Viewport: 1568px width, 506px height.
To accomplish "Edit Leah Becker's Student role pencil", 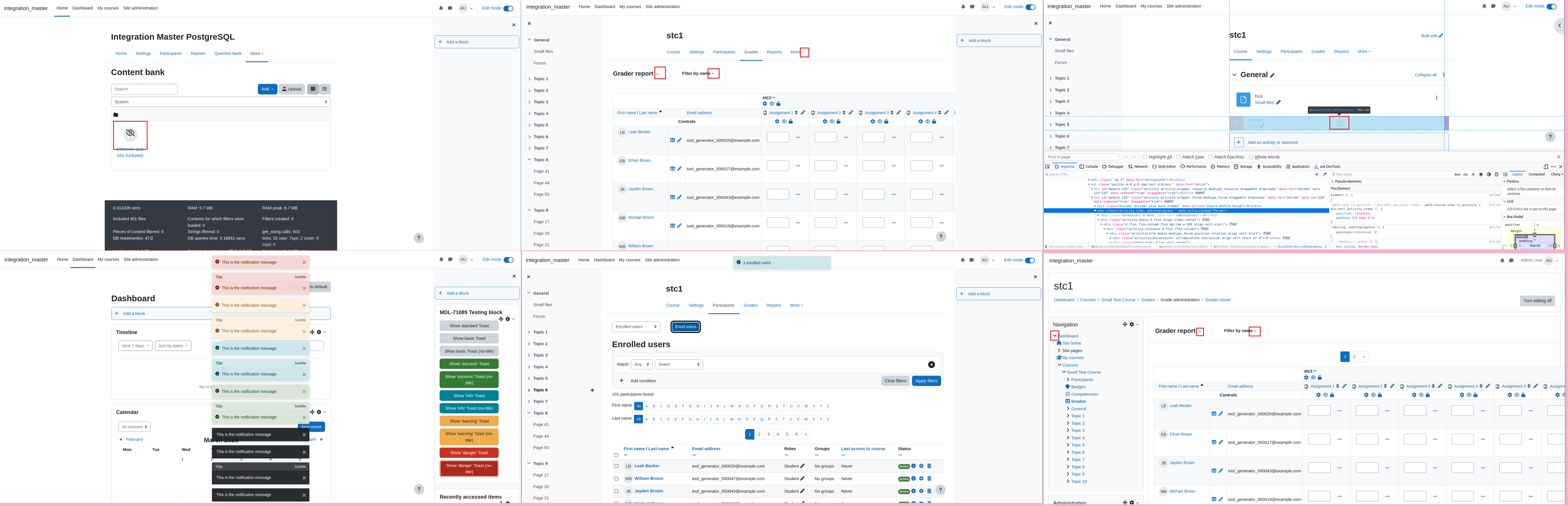I will [x=802, y=466].
